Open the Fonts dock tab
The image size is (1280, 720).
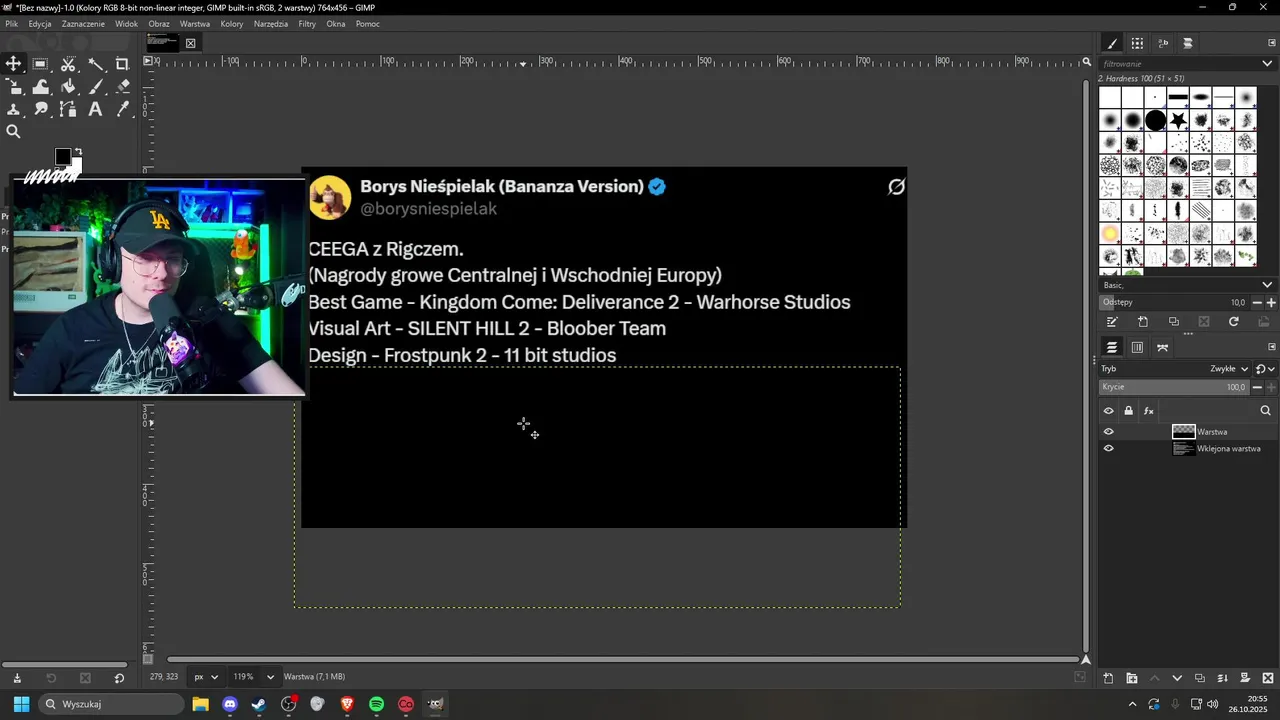point(1163,43)
